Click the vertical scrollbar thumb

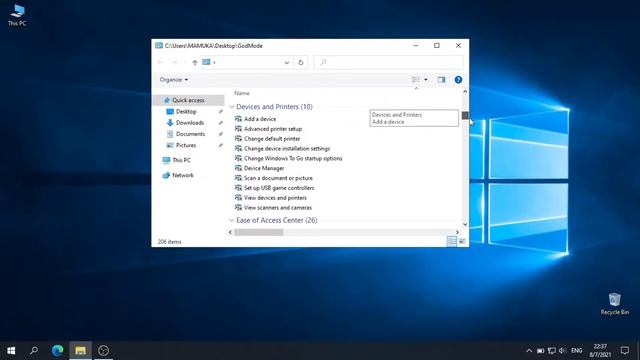pos(465,116)
